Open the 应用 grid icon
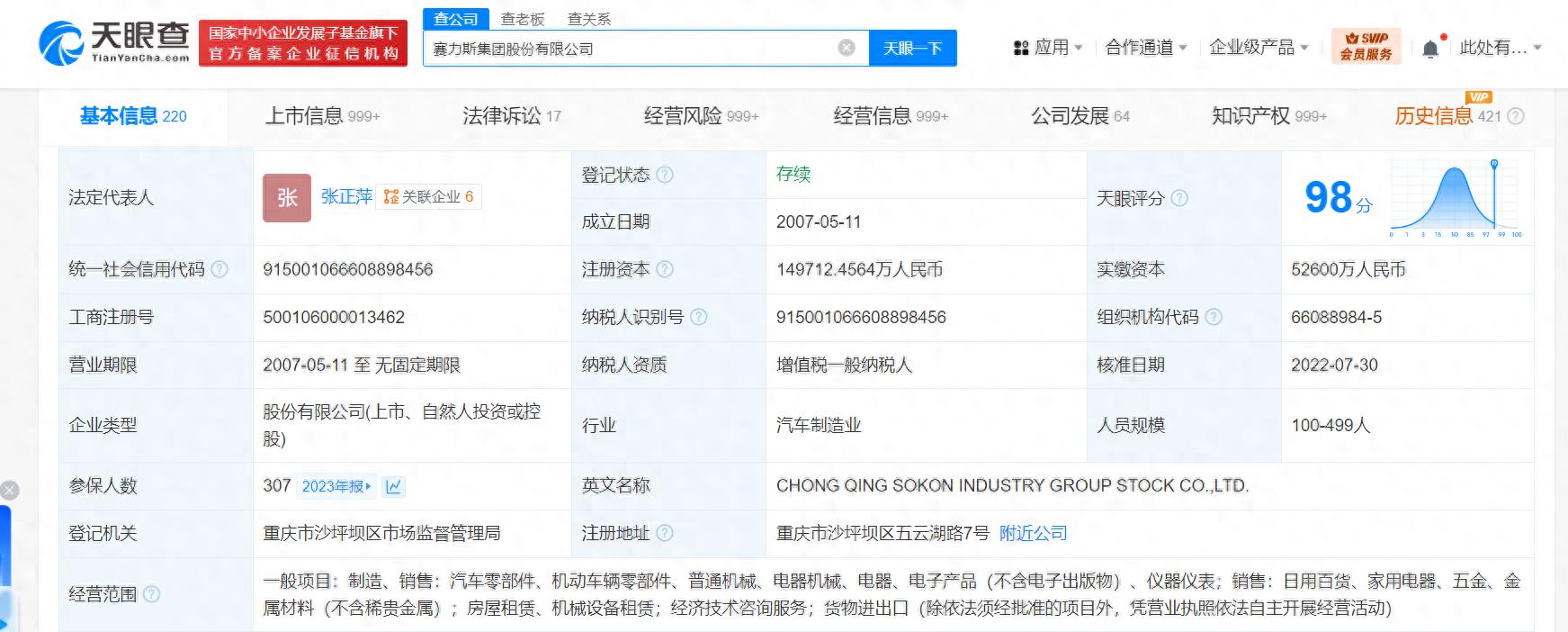The image size is (1568, 632). click(1020, 48)
